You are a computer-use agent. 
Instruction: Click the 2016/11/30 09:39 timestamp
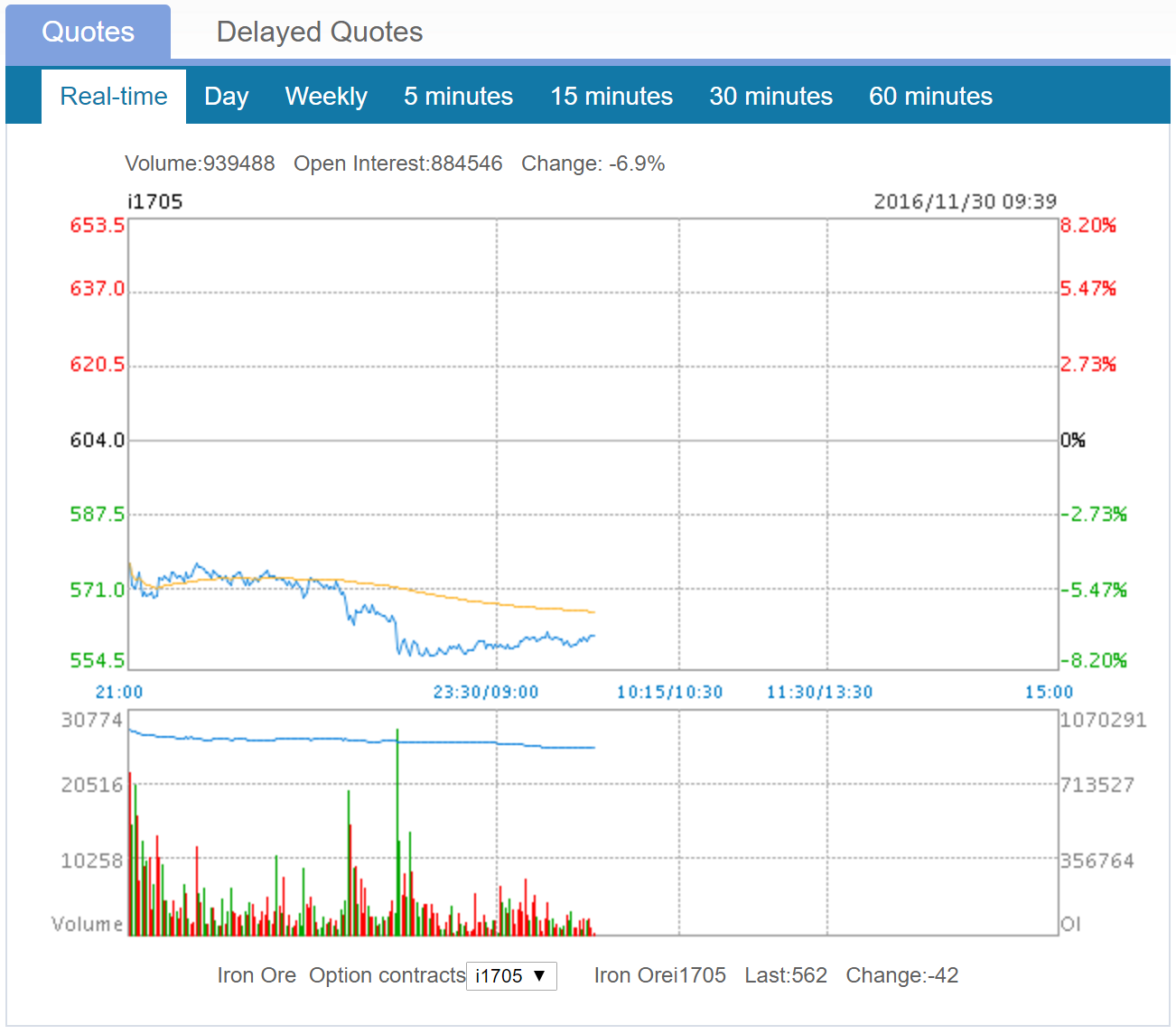pyautogui.click(x=964, y=201)
